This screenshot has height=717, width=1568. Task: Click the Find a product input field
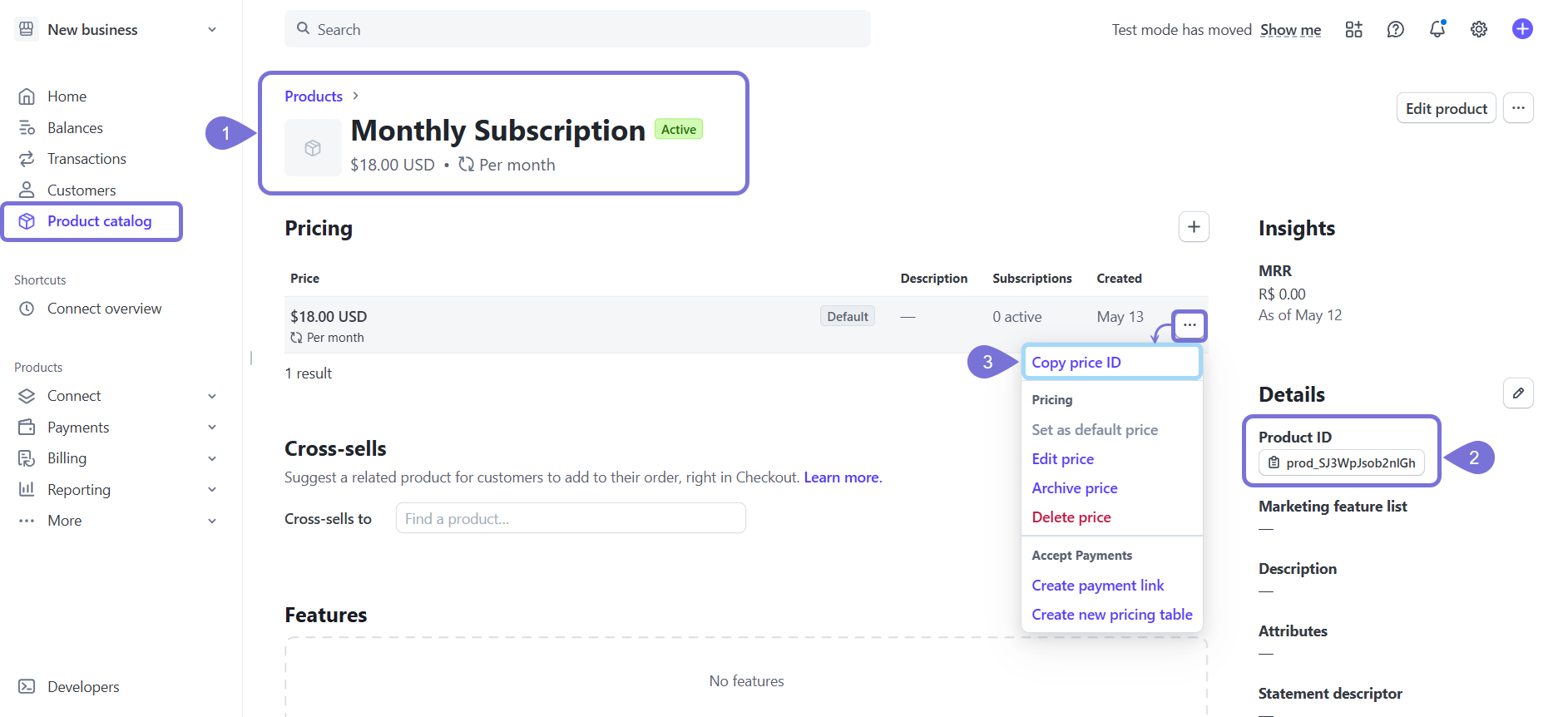[x=571, y=519]
